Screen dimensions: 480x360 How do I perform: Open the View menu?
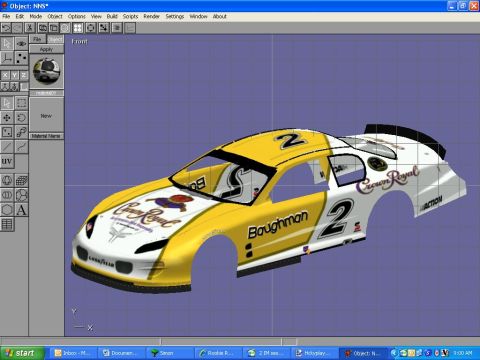click(x=96, y=16)
